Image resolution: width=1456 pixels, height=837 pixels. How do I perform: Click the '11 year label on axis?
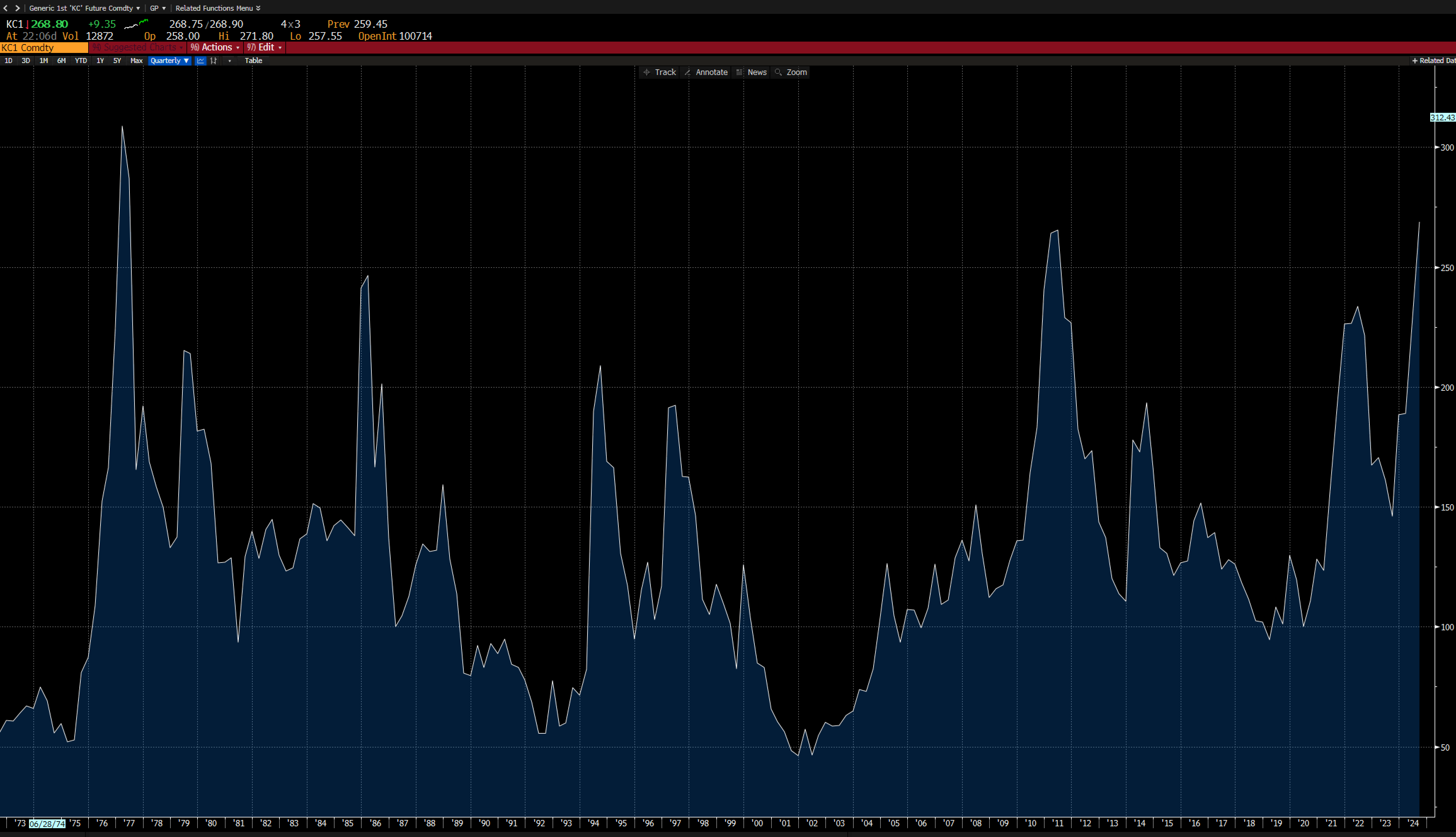click(x=1057, y=823)
